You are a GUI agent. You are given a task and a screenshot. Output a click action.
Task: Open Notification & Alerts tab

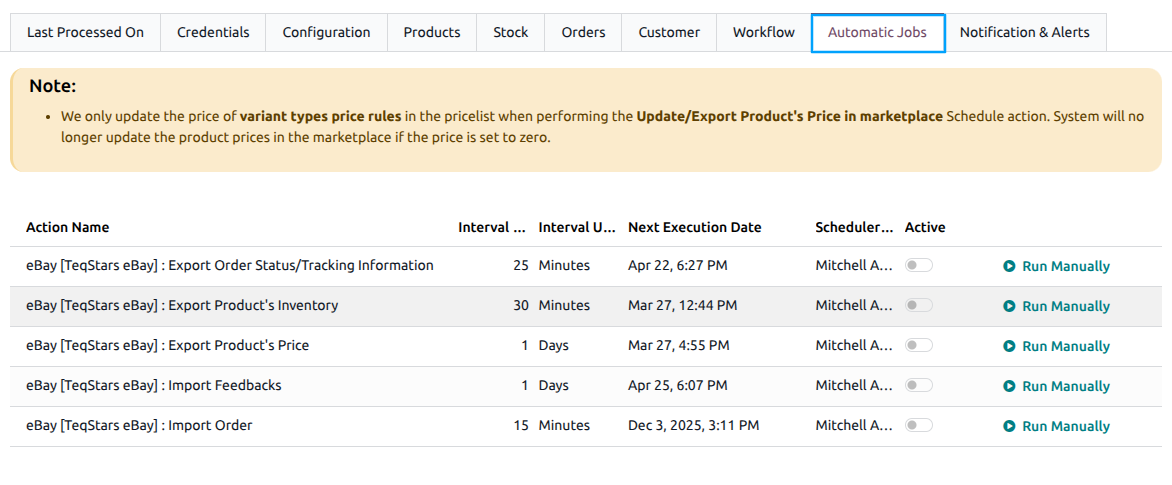click(1025, 32)
